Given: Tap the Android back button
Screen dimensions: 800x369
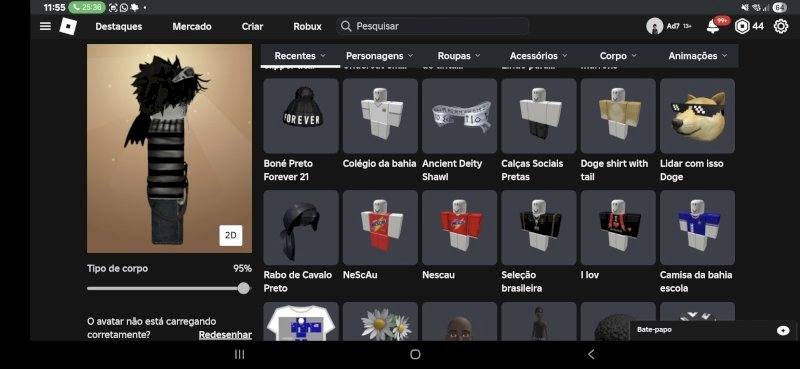Looking at the screenshot, I should (x=591, y=354).
